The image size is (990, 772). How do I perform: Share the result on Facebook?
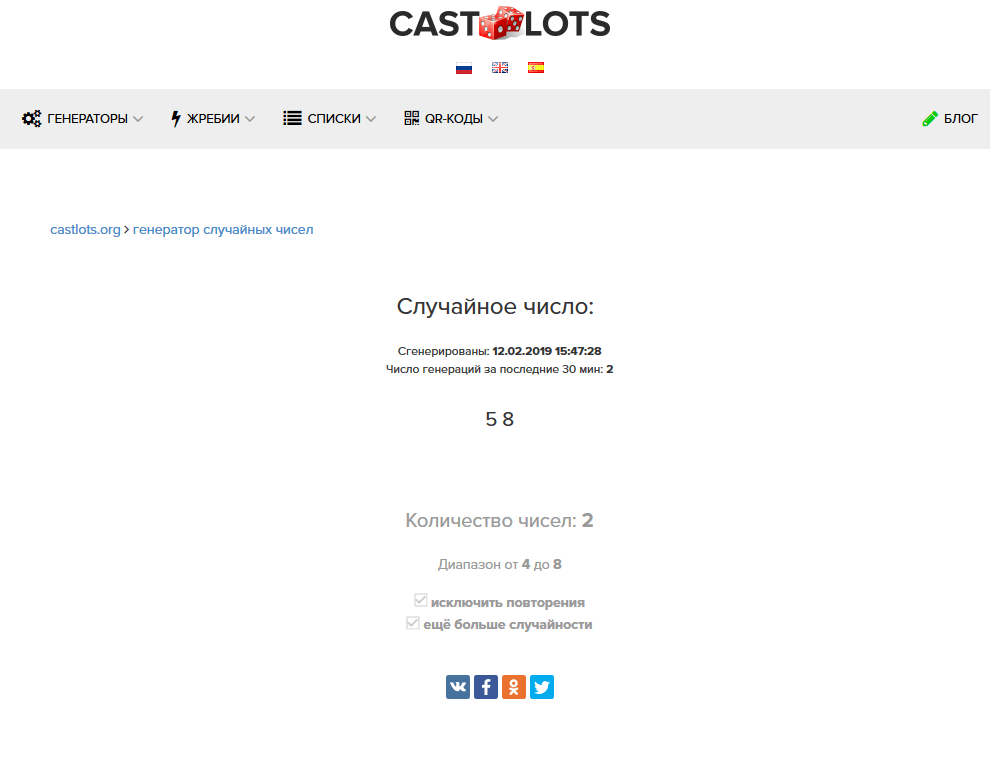[x=486, y=687]
